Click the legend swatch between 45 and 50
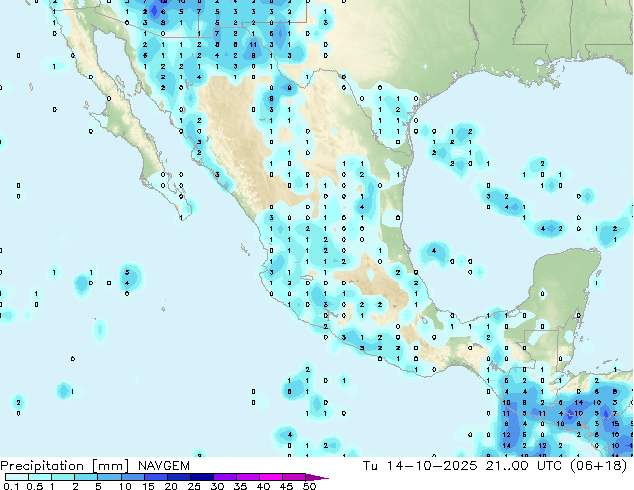 (x=294, y=477)
